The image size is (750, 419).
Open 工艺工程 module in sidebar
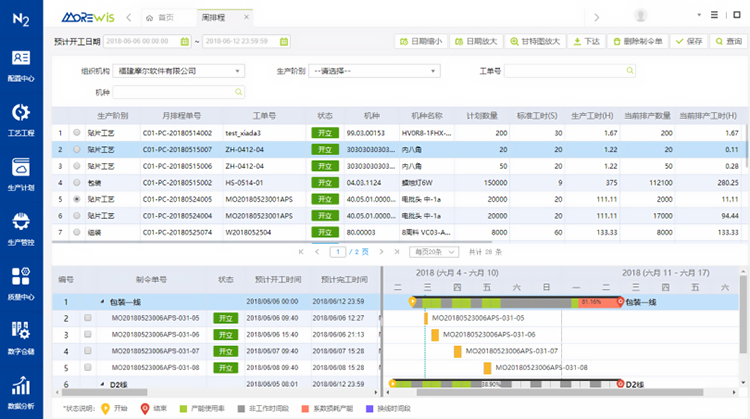coord(21,118)
